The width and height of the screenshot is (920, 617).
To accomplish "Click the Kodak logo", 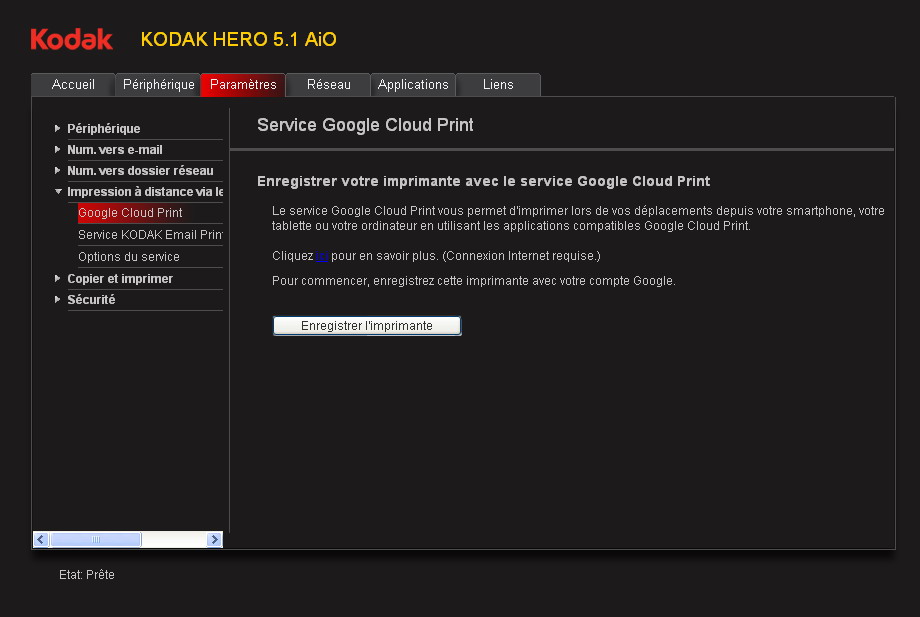I will (71, 39).
